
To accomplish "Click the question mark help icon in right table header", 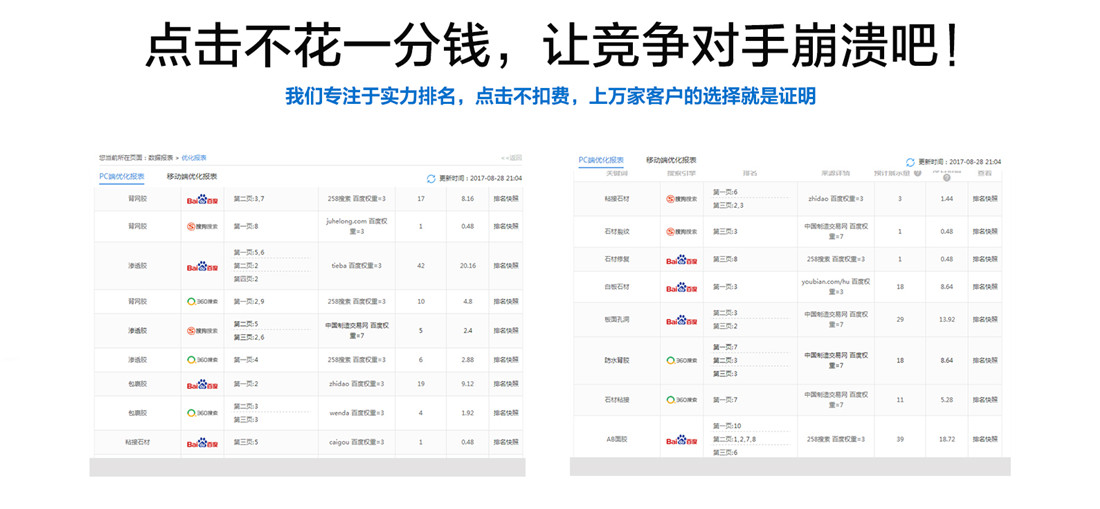I will coord(945,177).
